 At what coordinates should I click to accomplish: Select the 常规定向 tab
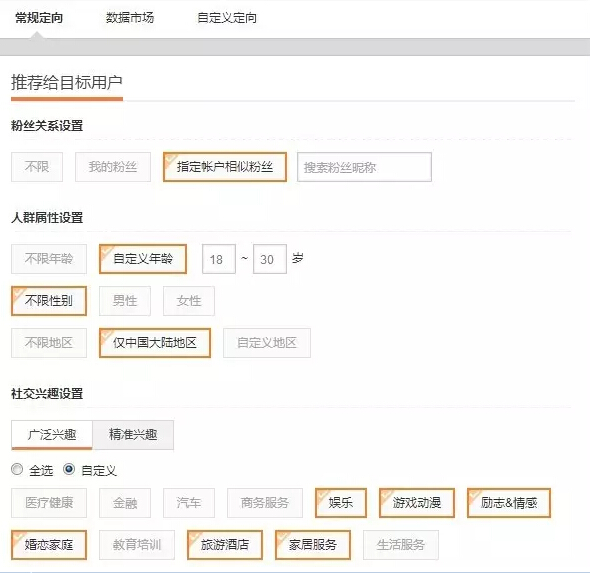(x=39, y=18)
